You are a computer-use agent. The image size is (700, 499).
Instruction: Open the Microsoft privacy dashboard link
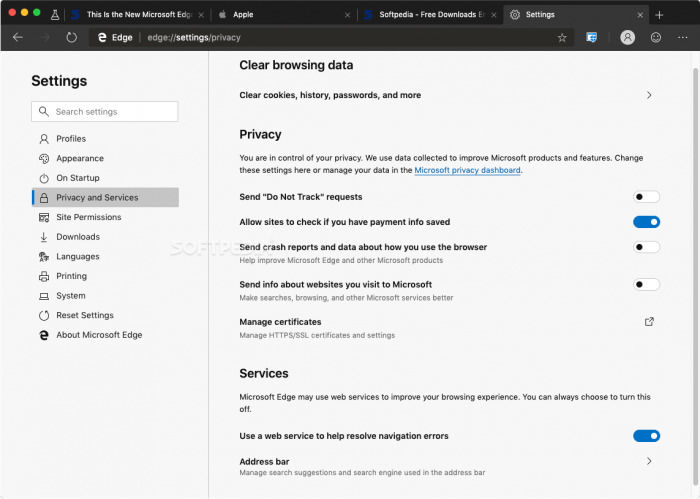click(467, 171)
